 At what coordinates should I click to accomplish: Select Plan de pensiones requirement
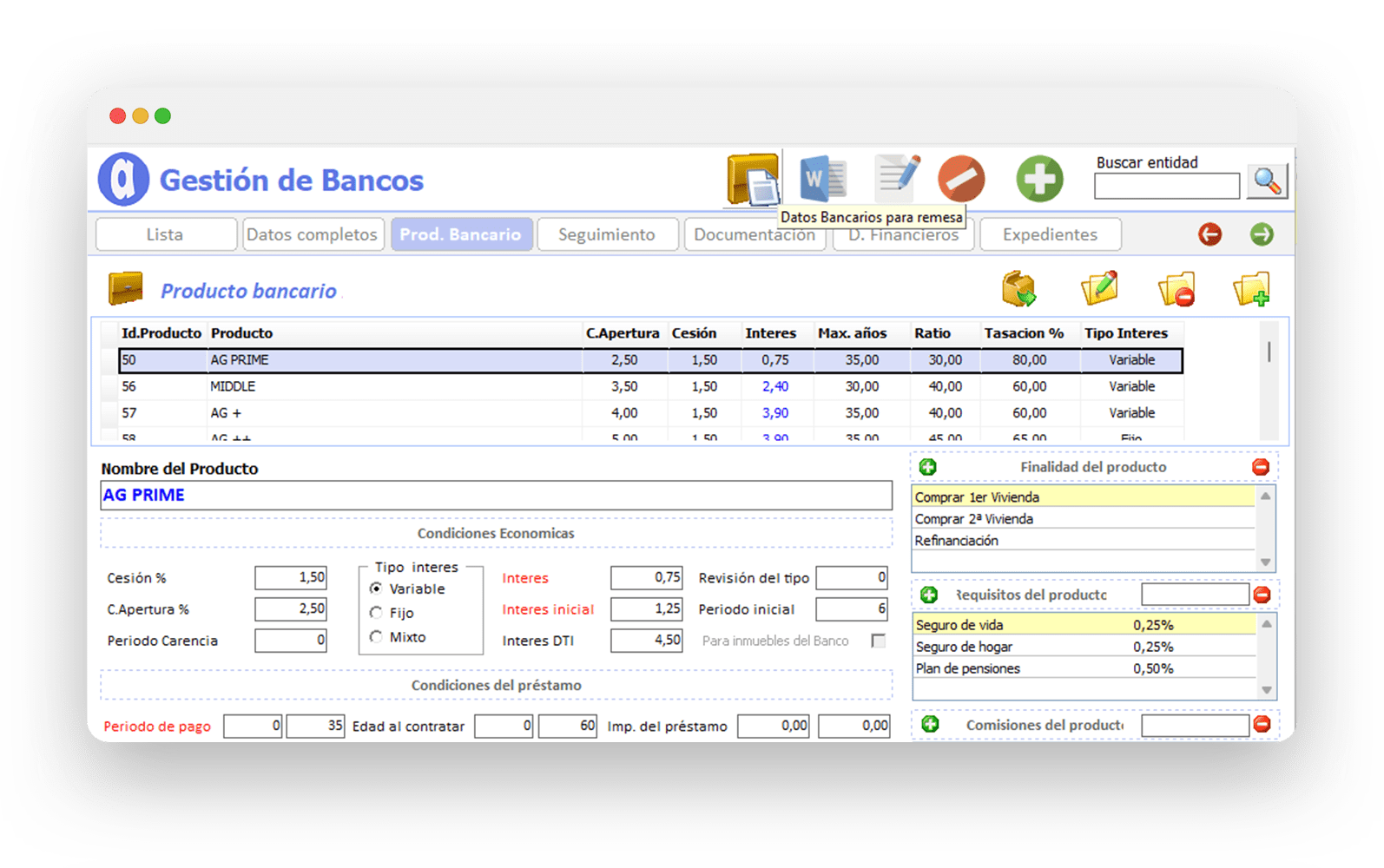[x=1084, y=668]
